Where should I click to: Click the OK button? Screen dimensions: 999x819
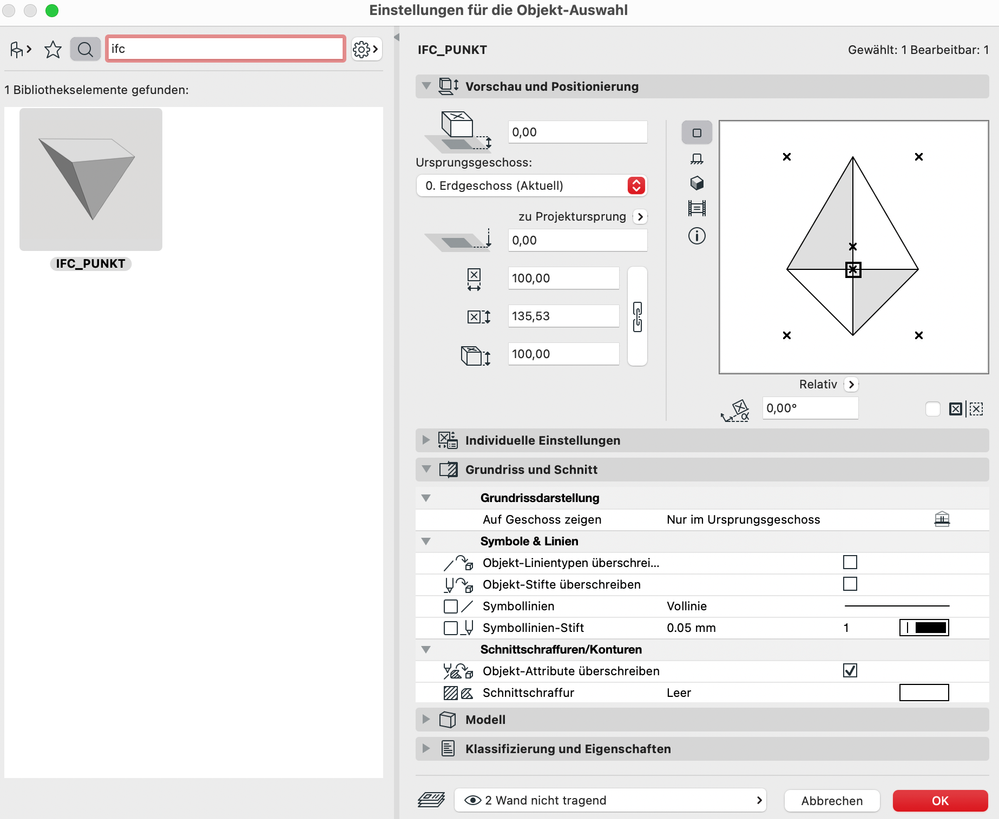click(x=938, y=800)
